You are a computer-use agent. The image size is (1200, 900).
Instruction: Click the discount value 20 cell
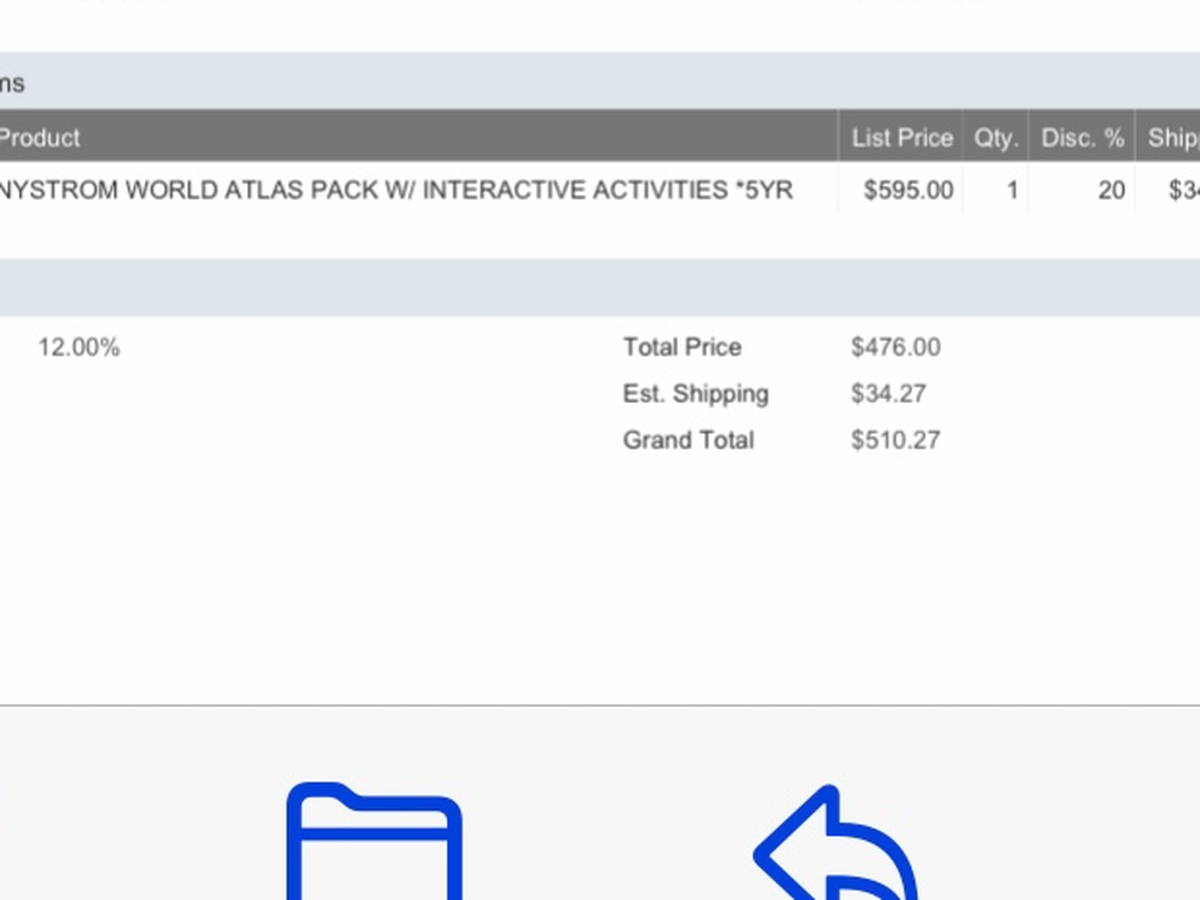[1111, 190]
